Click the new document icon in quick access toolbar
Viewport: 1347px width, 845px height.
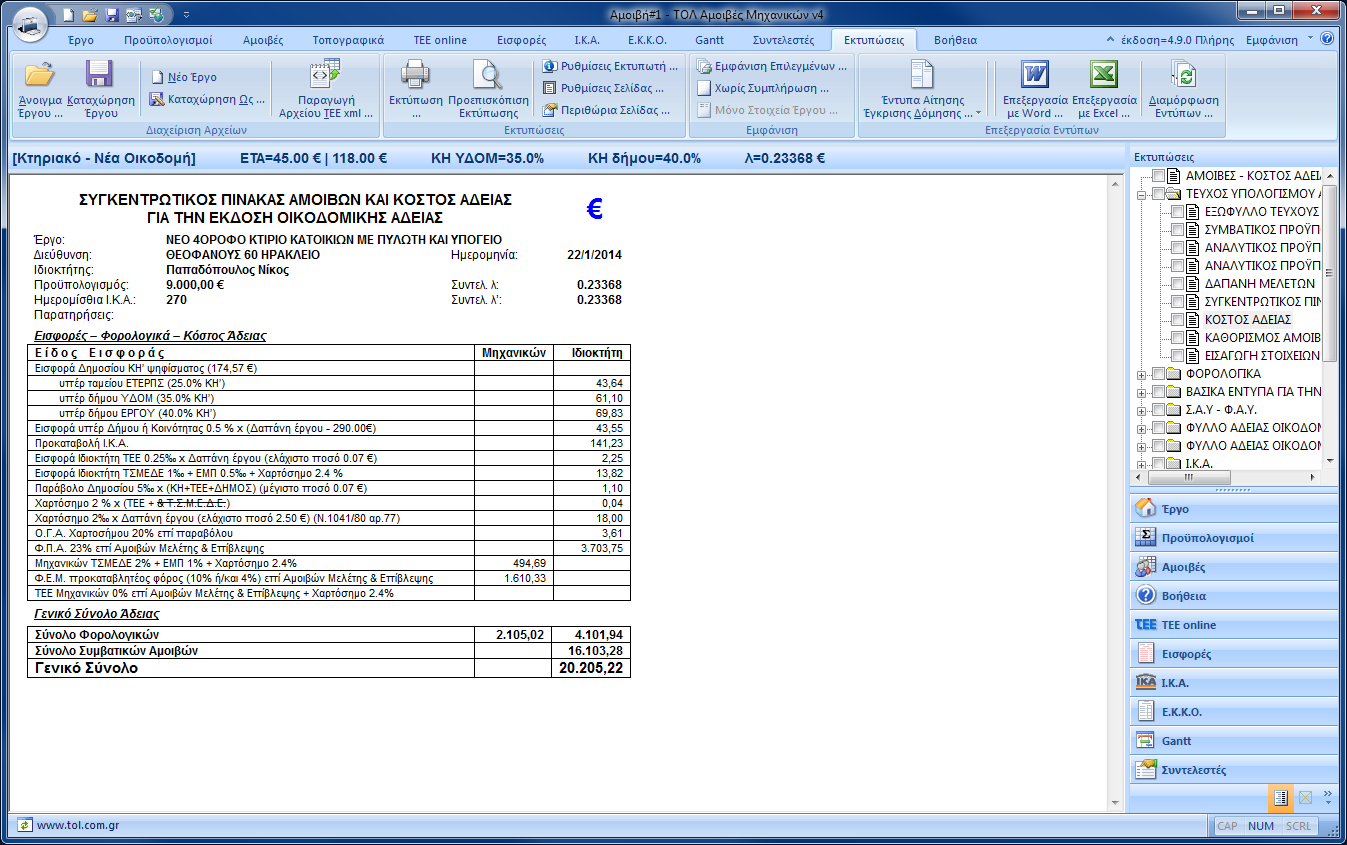[67, 15]
